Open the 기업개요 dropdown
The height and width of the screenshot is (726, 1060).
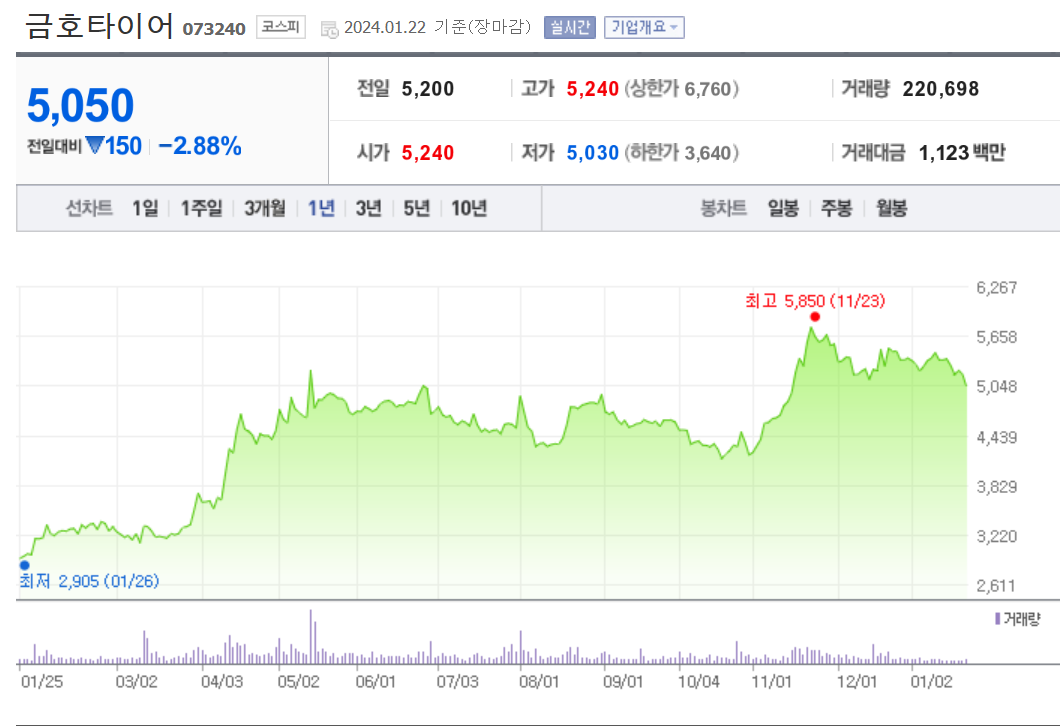[x=644, y=27]
